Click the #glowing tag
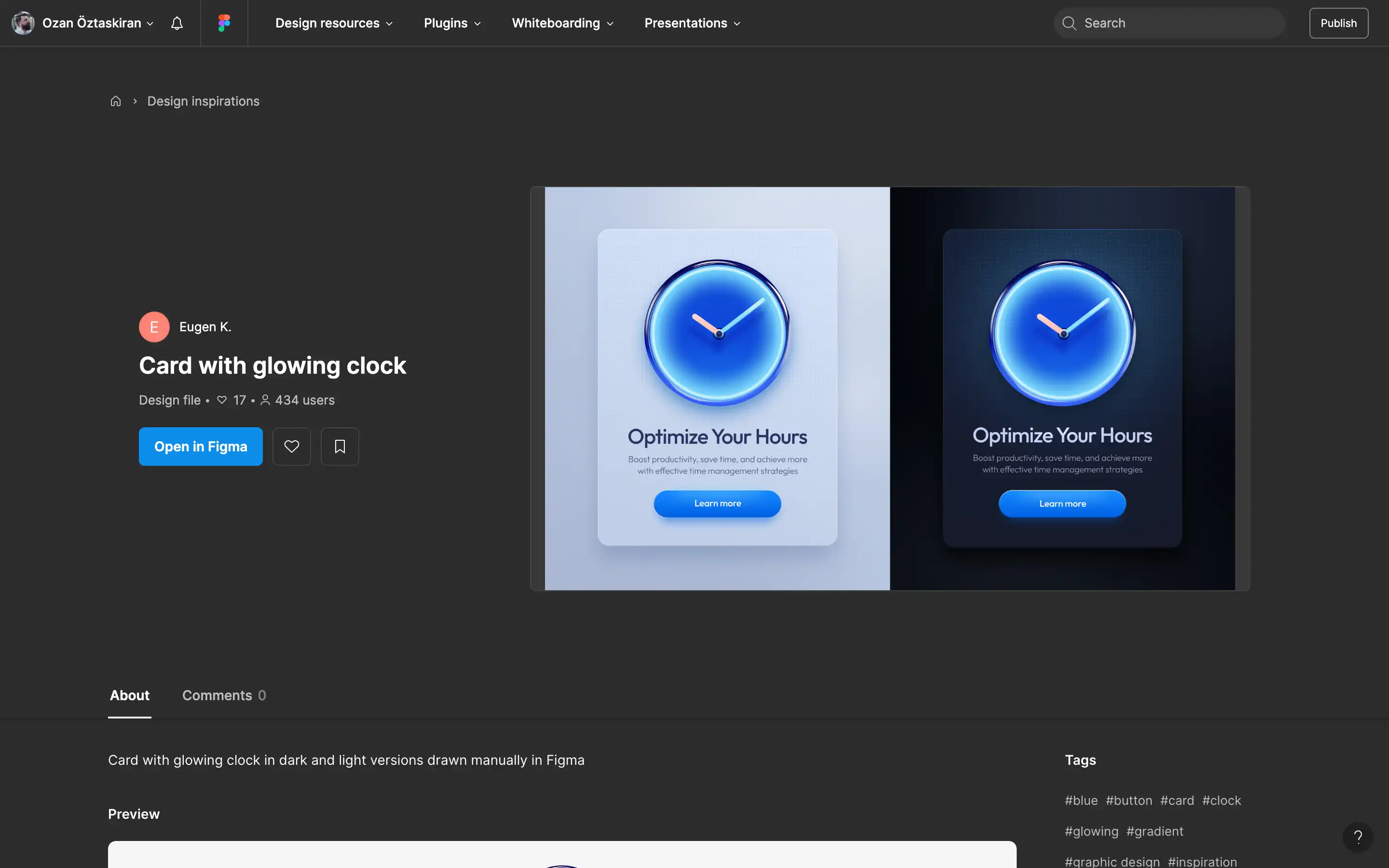 pyautogui.click(x=1091, y=831)
